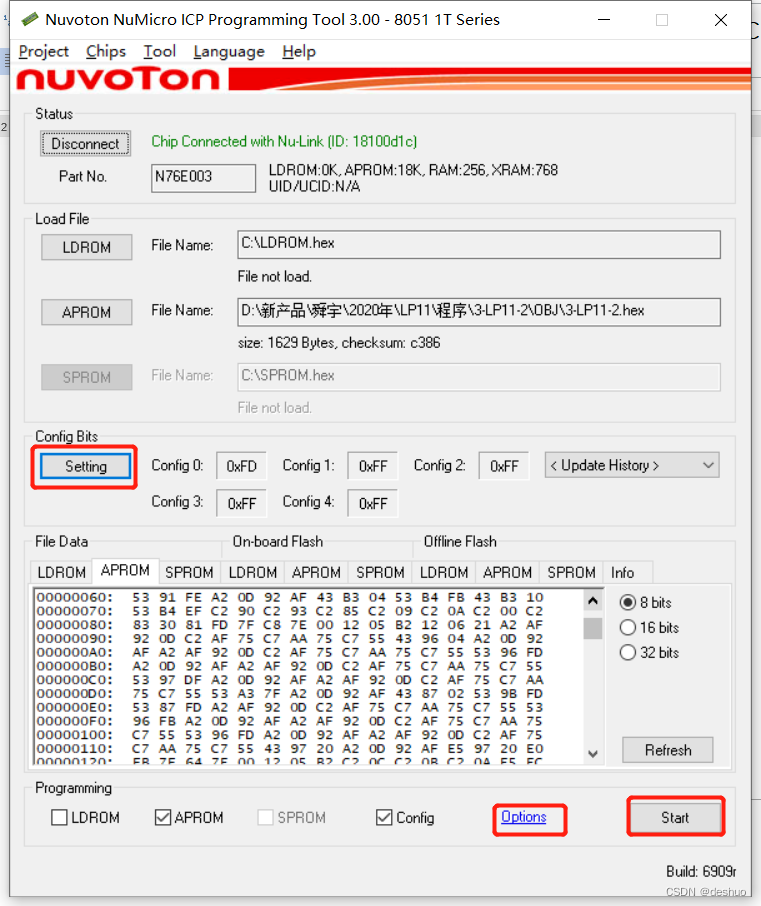761x906 pixels.
Task: Open the On-board Flash APROM tab
Action: pos(316,573)
